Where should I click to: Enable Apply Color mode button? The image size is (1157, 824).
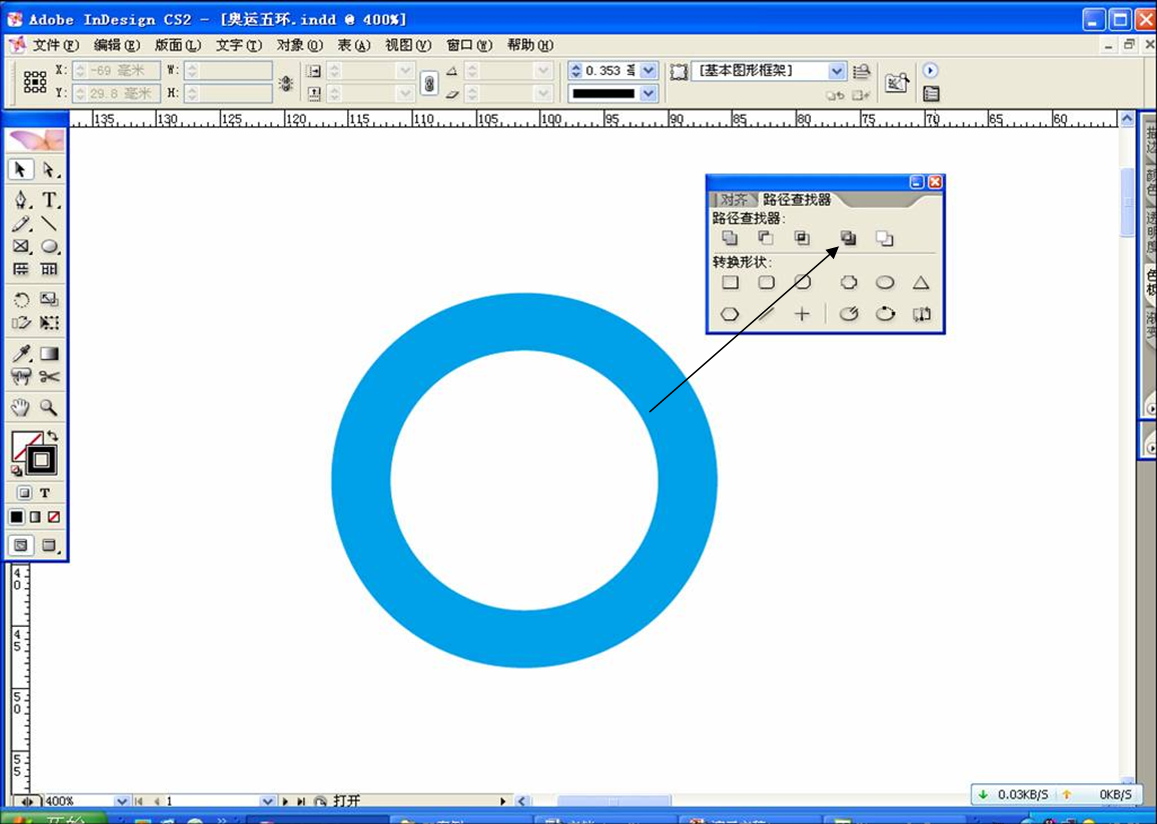[x=16, y=517]
